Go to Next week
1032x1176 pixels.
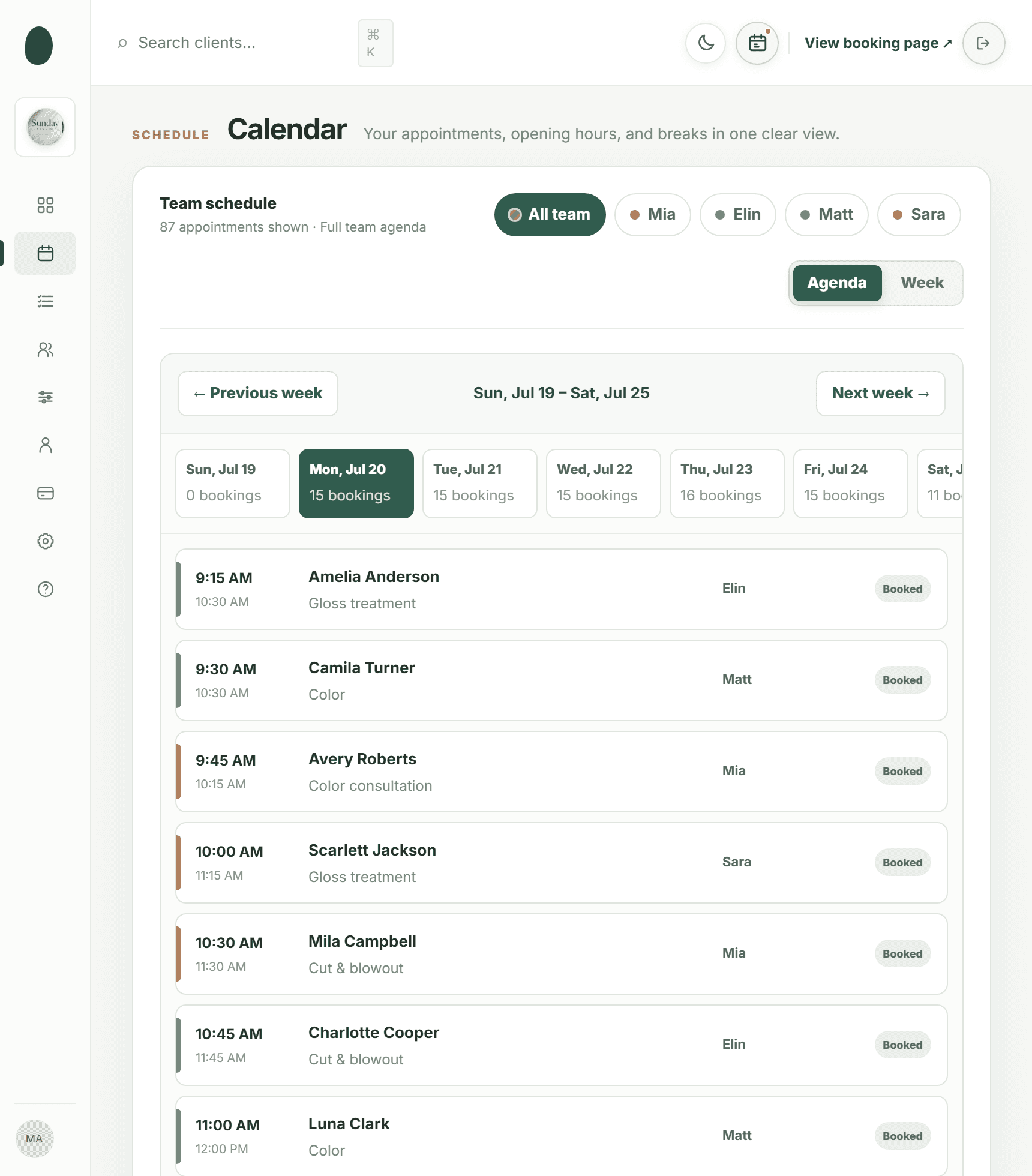pyautogui.click(x=880, y=394)
